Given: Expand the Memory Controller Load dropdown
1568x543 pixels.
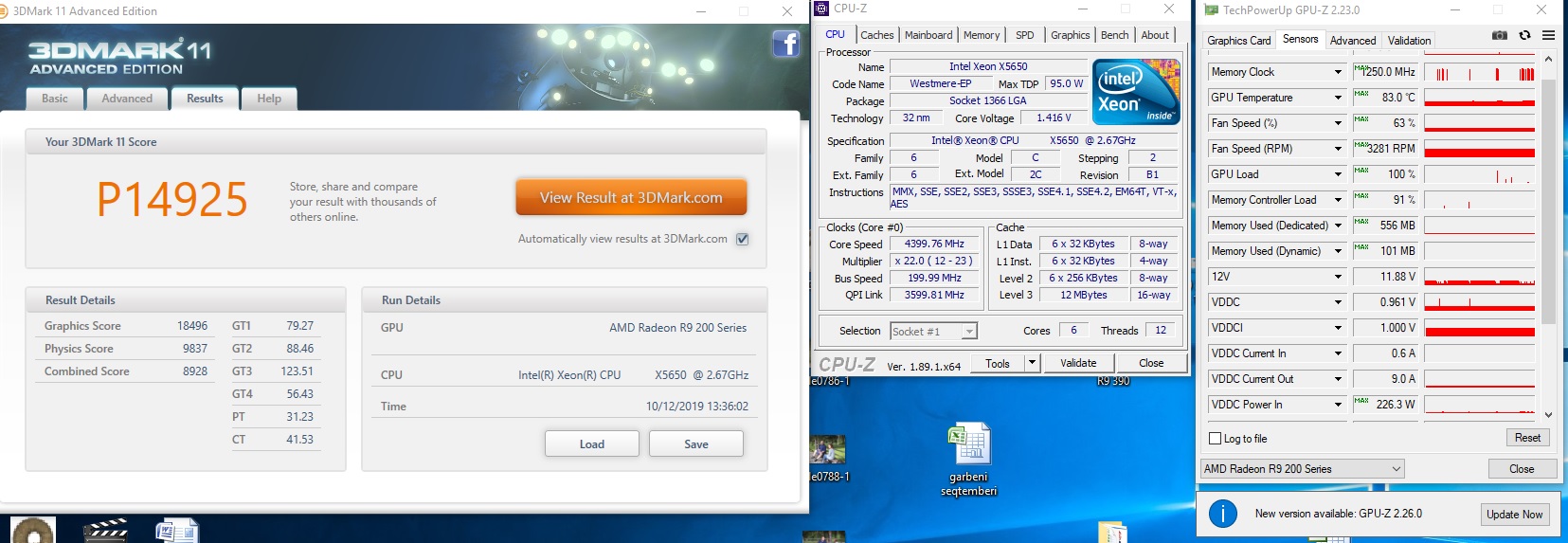Looking at the screenshot, I should click(1338, 200).
